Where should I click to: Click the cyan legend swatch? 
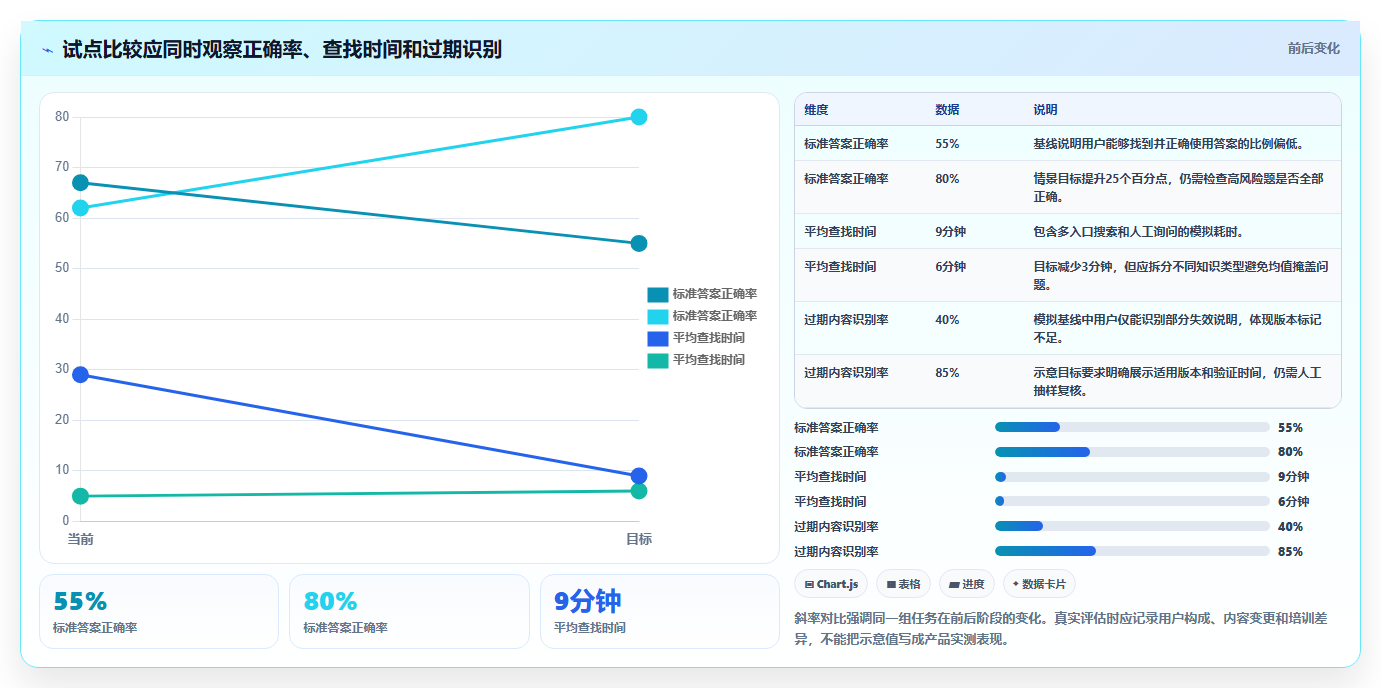click(x=658, y=316)
